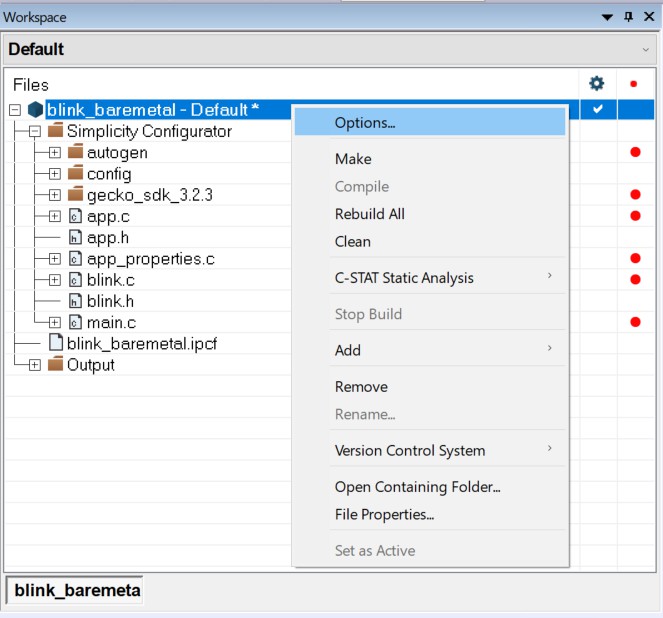
Task: Collapse the Simplicity Configurator tree node
Action: click(x=34, y=132)
